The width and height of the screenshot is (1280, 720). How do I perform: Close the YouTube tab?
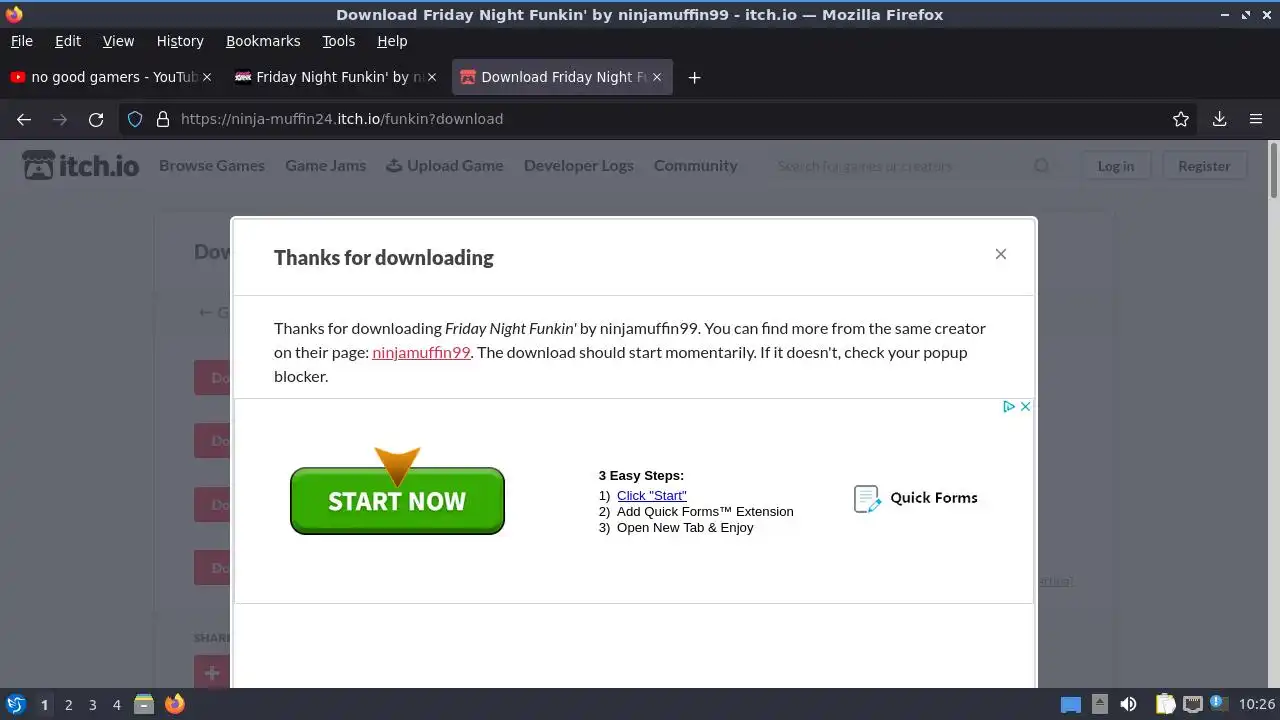(207, 77)
